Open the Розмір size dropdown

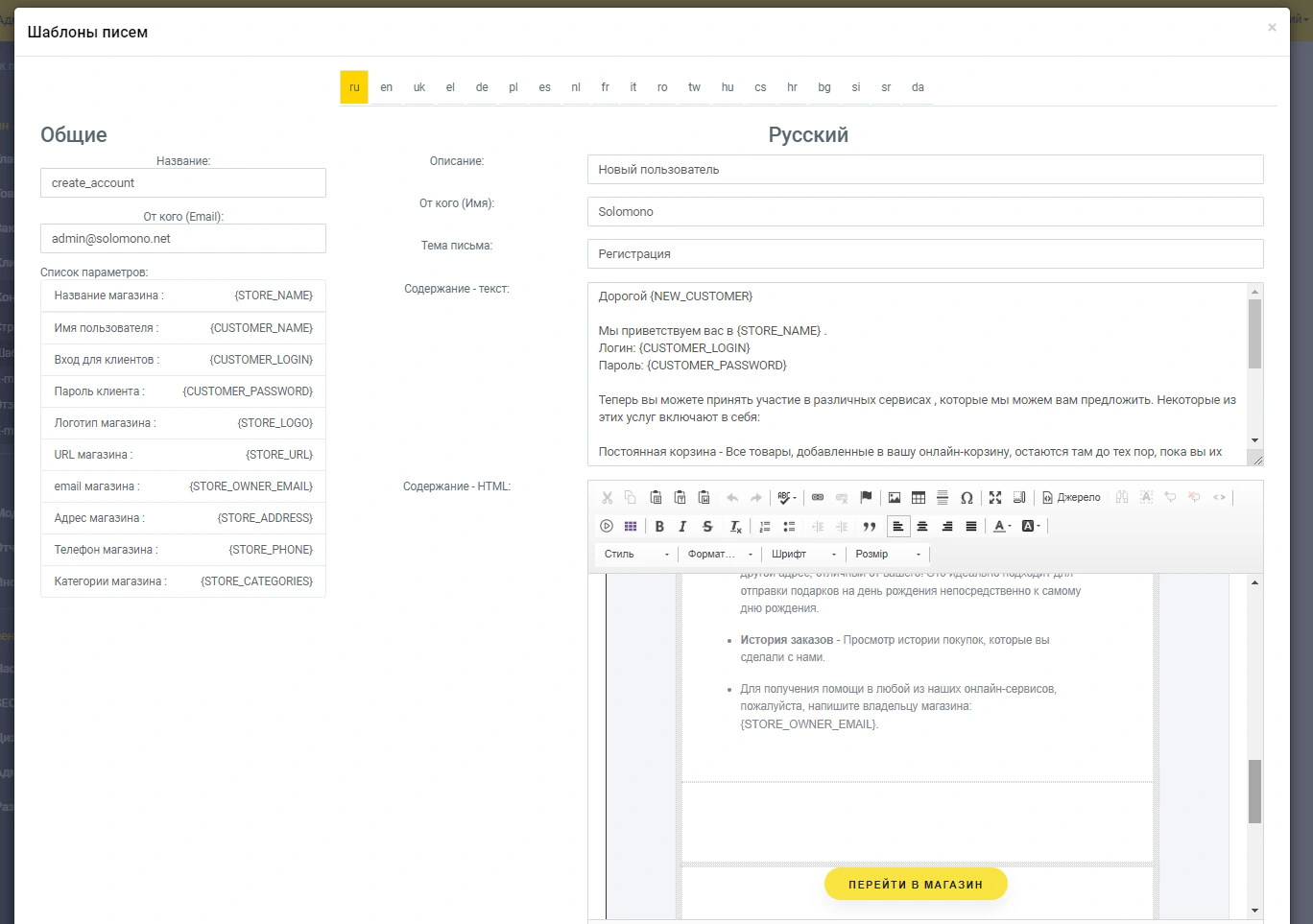(x=888, y=554)
